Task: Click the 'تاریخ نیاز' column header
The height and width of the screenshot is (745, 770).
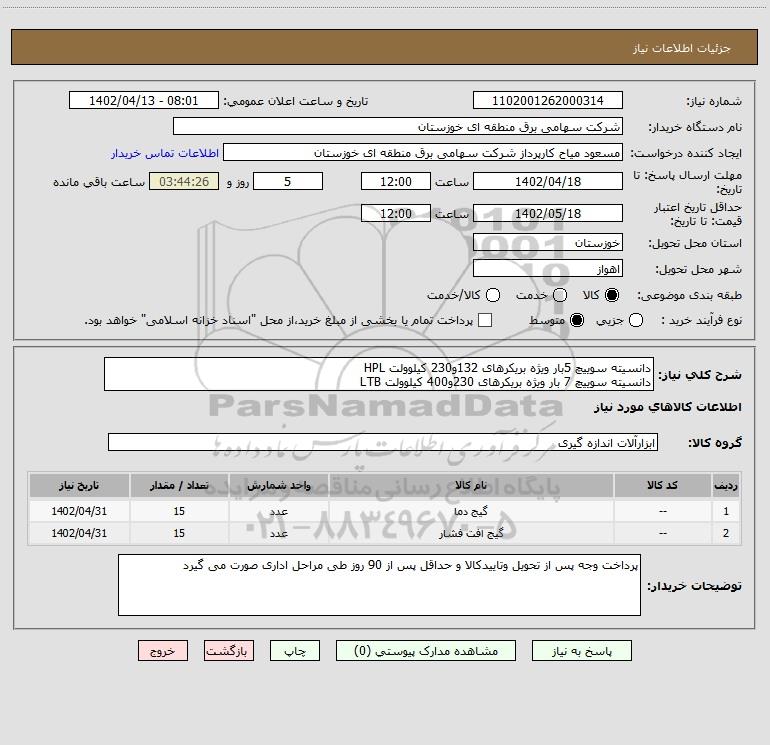Action: 79,485
